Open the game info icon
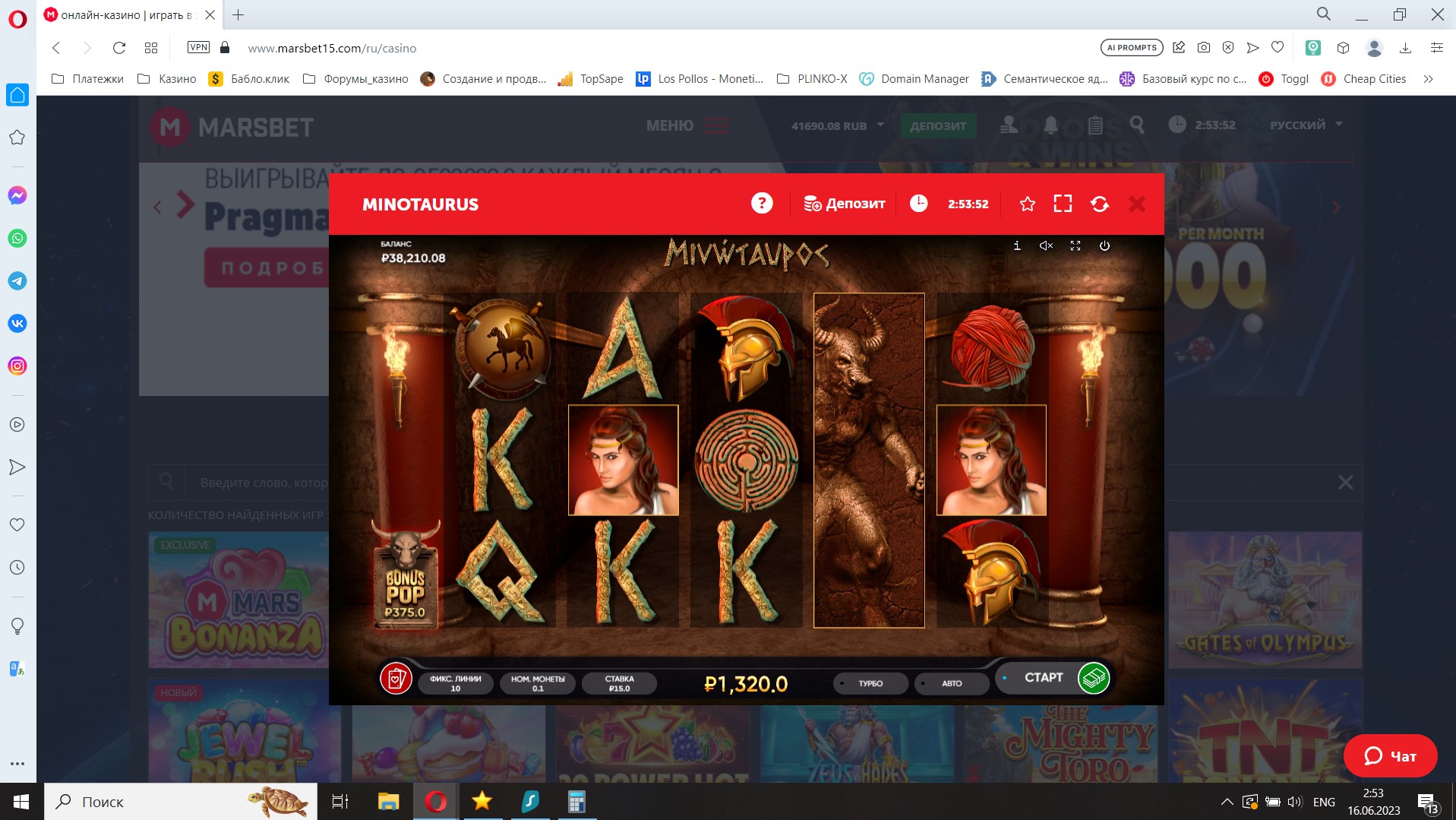 (1017, 245)
